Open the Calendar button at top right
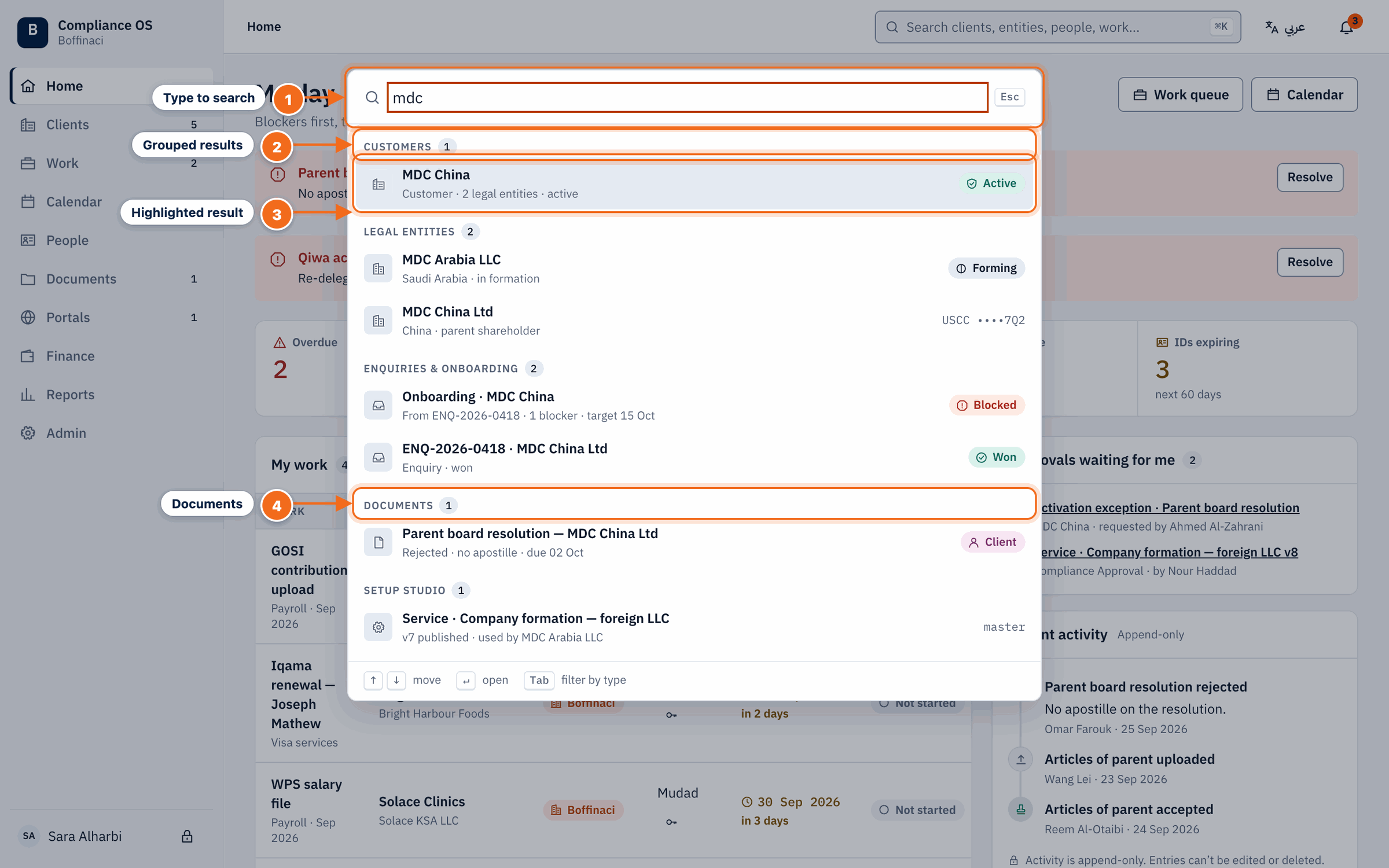The height and width of the screenshot is (868, 1389). click(1305, 94)
